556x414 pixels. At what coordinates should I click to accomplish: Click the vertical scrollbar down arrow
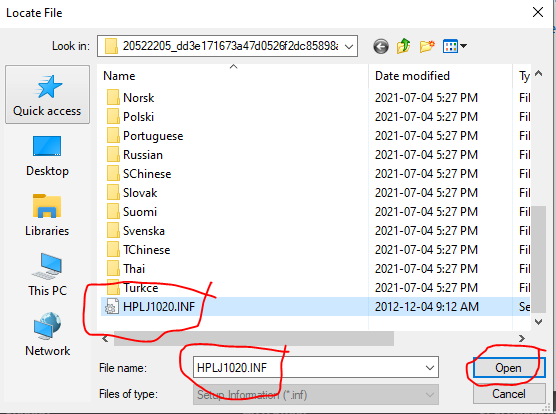[539, 322]
